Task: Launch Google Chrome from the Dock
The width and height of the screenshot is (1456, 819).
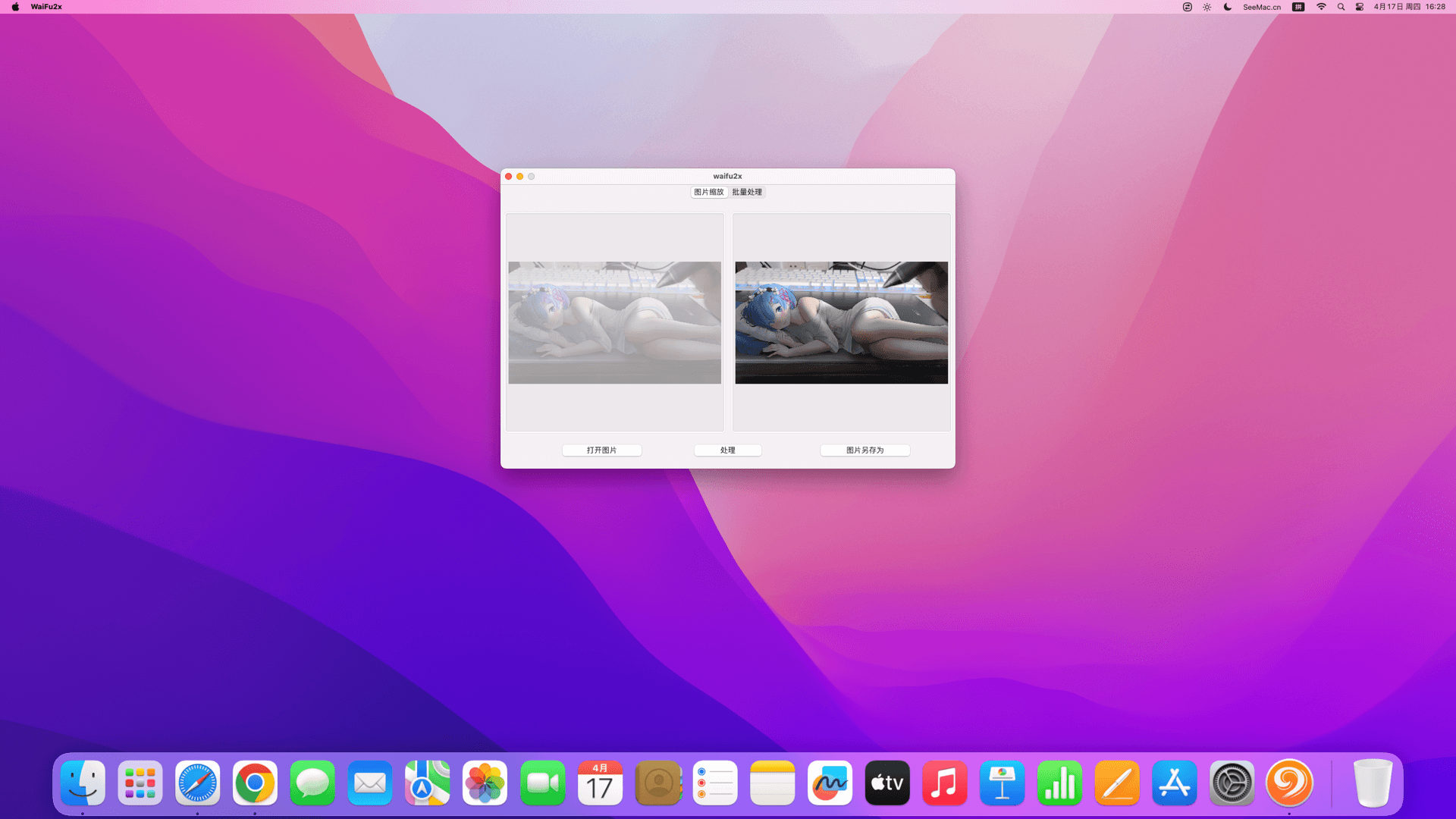Action: pos(255,783)
